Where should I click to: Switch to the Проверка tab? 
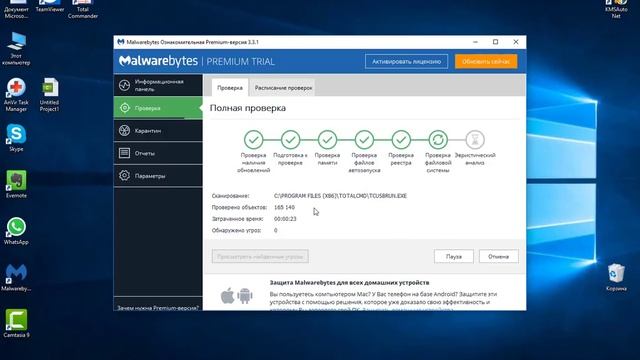pyautogui.click(x=230, y=88)
